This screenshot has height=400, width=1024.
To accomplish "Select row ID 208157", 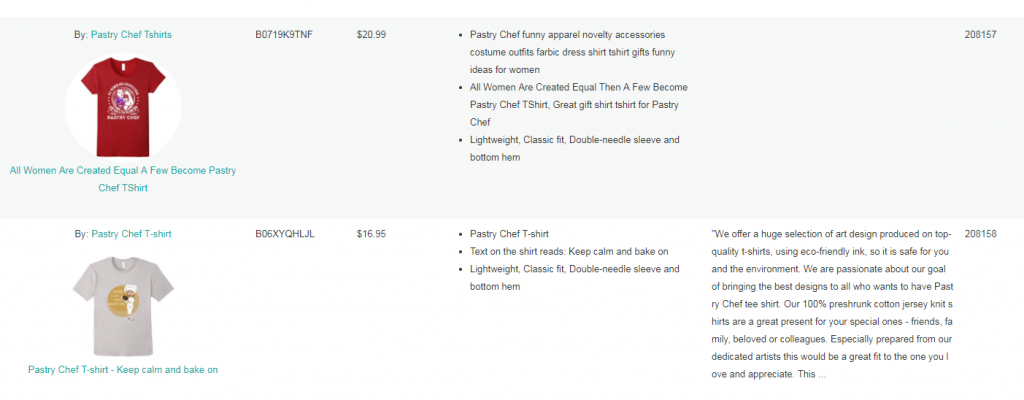I will (x=980, y=35).
